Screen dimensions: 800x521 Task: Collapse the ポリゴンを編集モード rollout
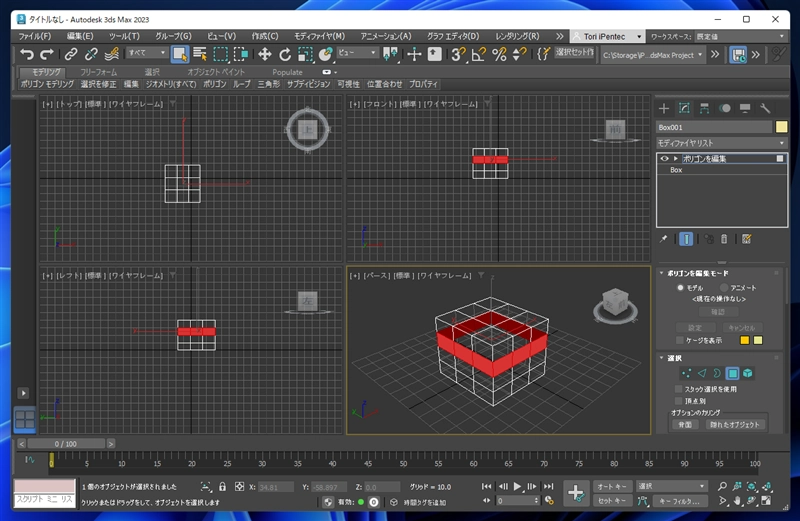click(662, 274)
